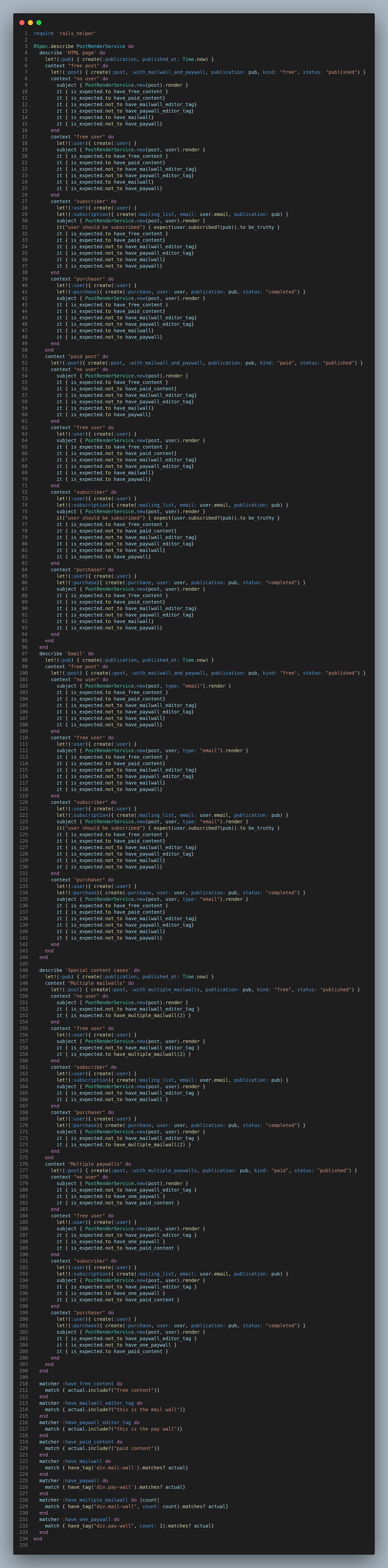Image resolution: width=388 pixels, height=1568 pixels.
Task: Click the have_tag('div.mail-wall').matches? line
Action: (x=116, y=1467)
